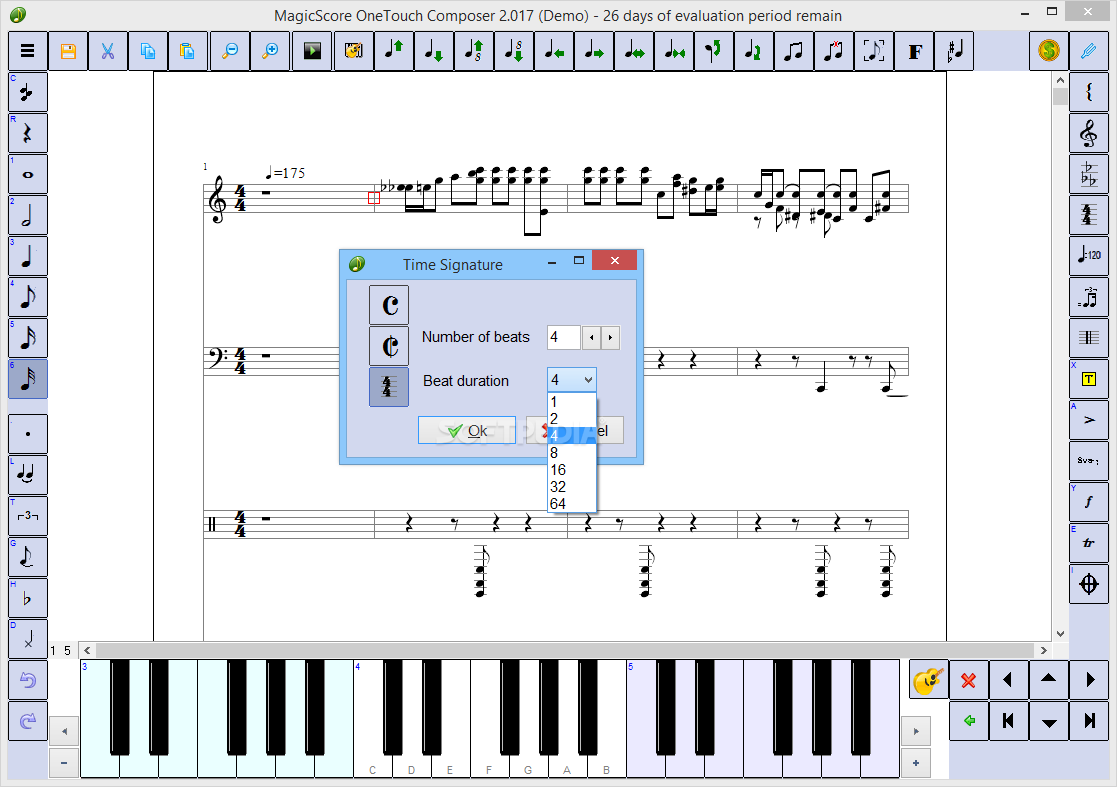This screenshot has width=1117, height=787.
Task: Click the Zoom in magnifier
Action: (x=270, y=51)
